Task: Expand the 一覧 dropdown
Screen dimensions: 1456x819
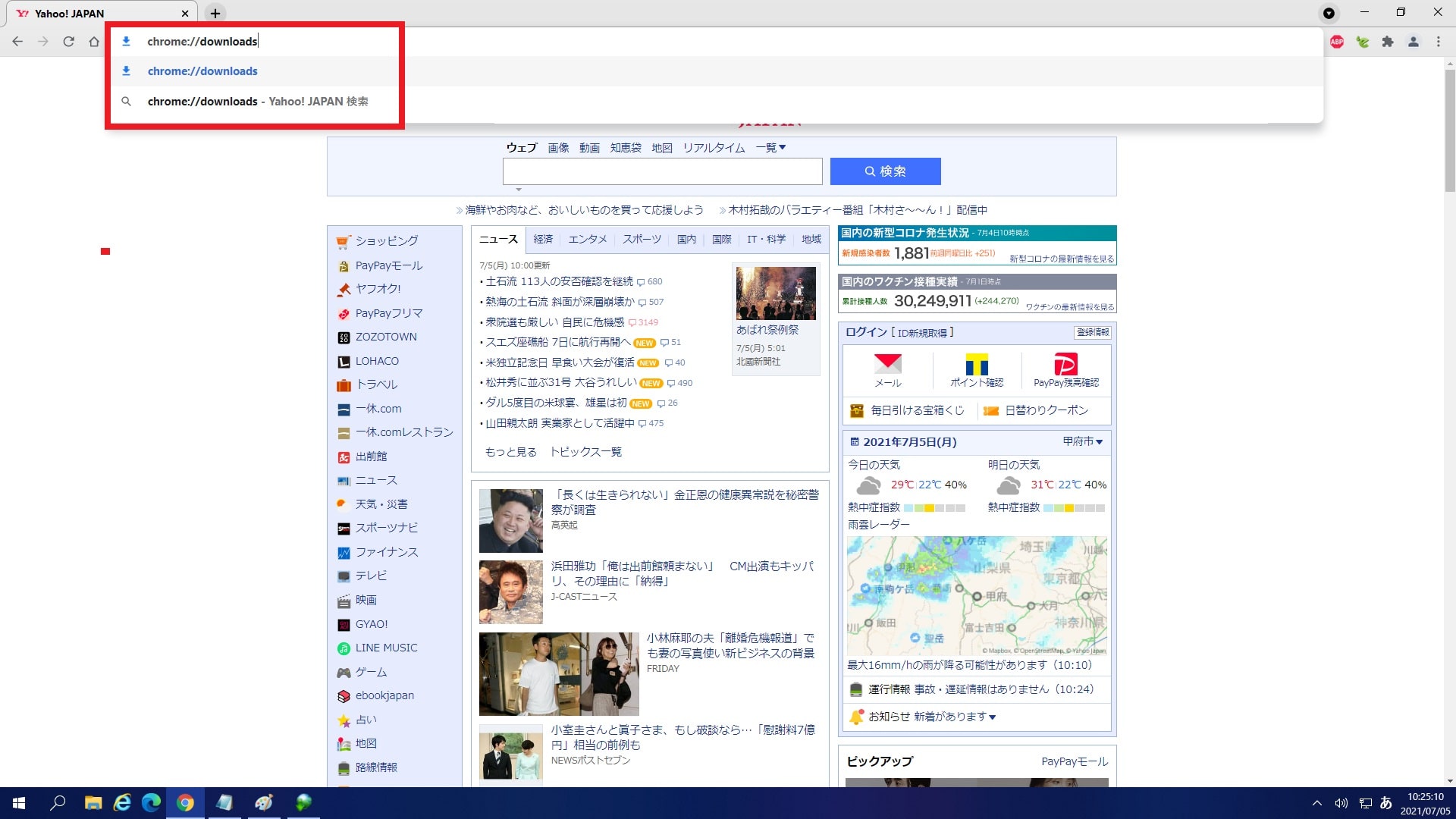Action: tap(770, 148)
